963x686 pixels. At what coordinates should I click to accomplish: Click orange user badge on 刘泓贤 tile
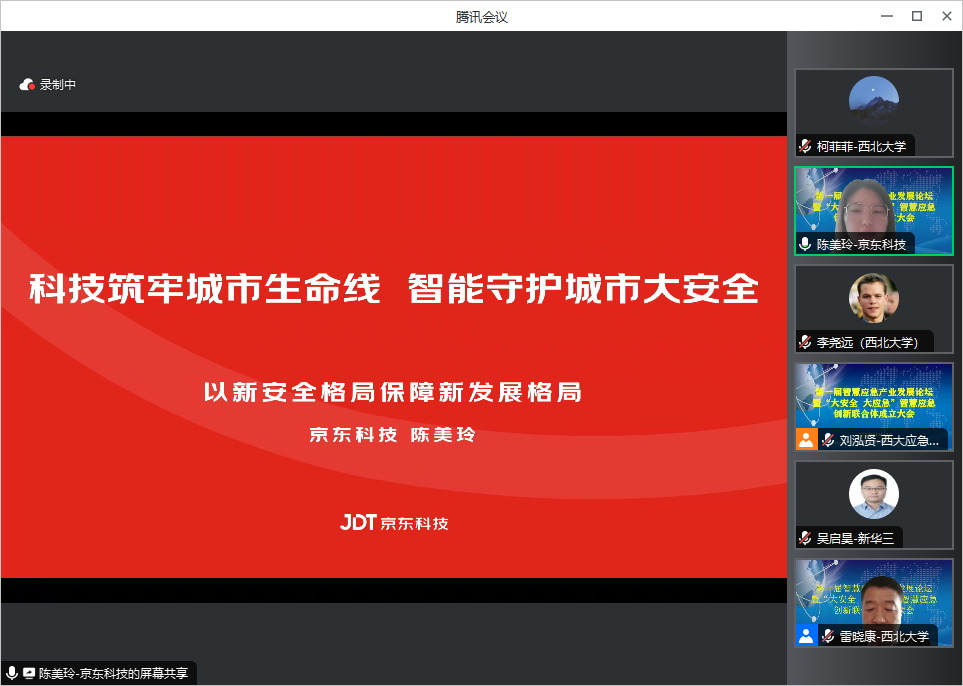coord(806,440)
